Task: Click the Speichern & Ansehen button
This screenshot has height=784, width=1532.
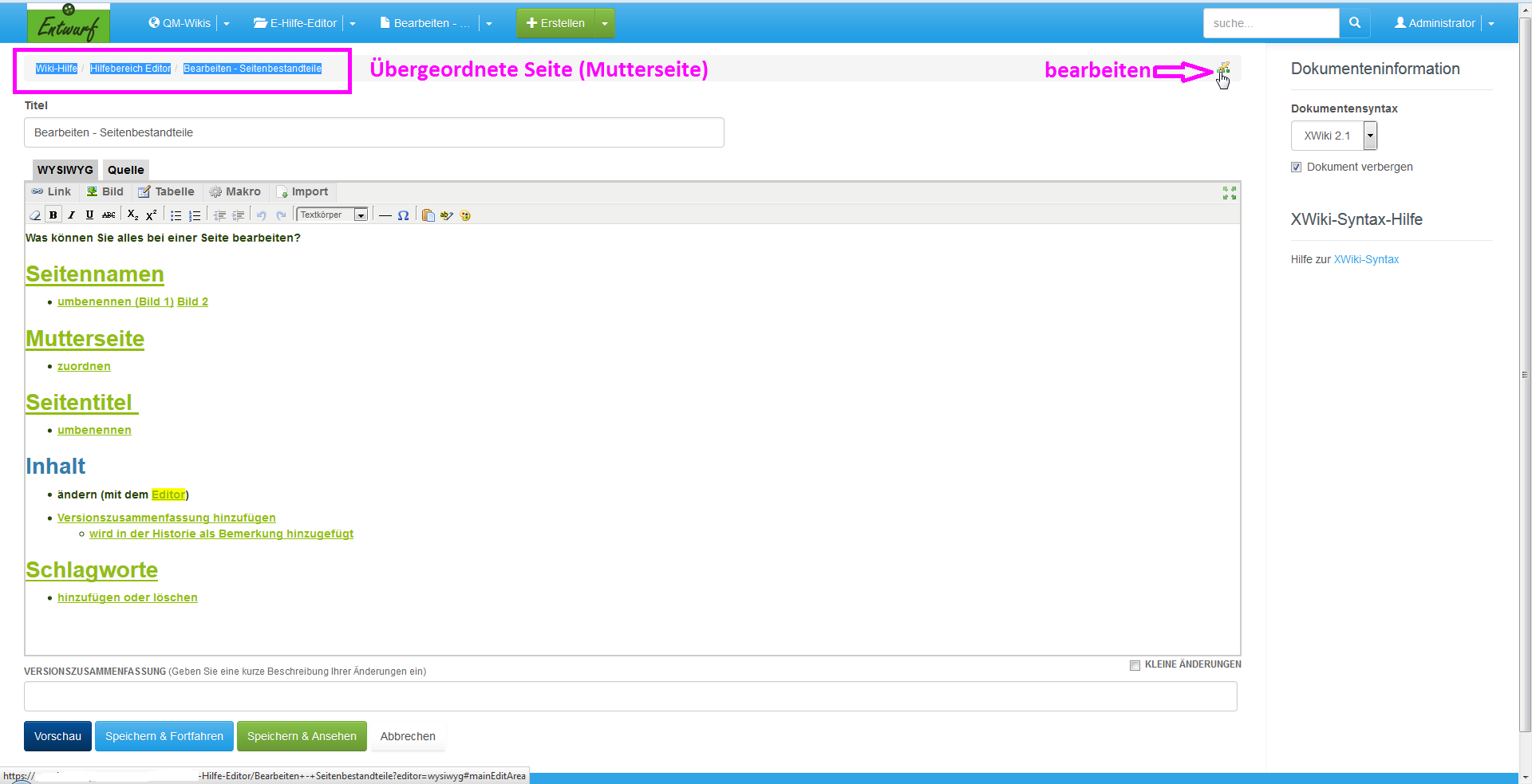Action: pos(302,736)
